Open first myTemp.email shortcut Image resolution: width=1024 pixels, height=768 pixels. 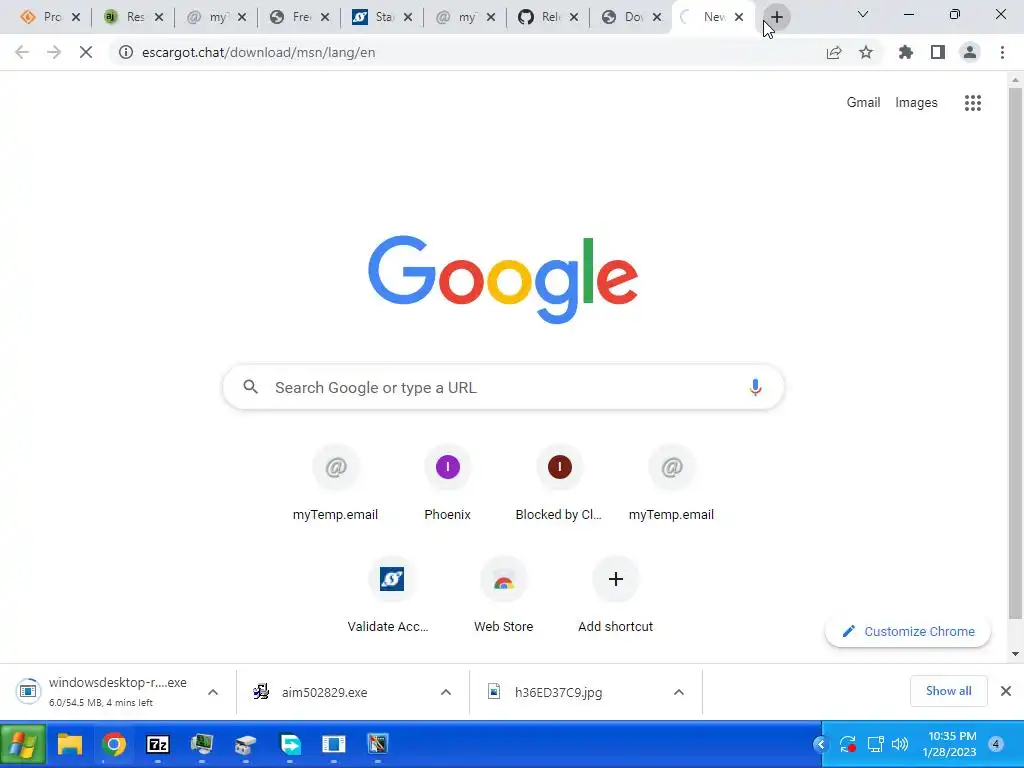tap(335, 483)
